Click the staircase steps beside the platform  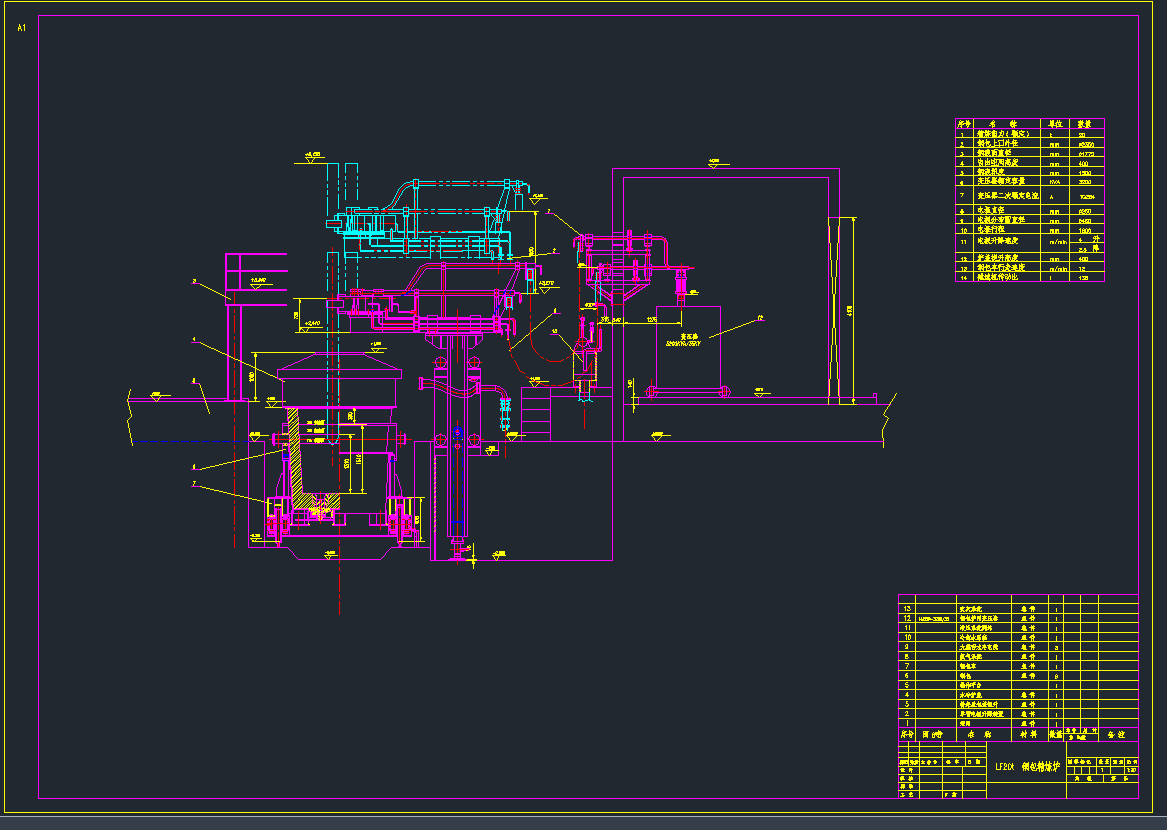[535, 415]
